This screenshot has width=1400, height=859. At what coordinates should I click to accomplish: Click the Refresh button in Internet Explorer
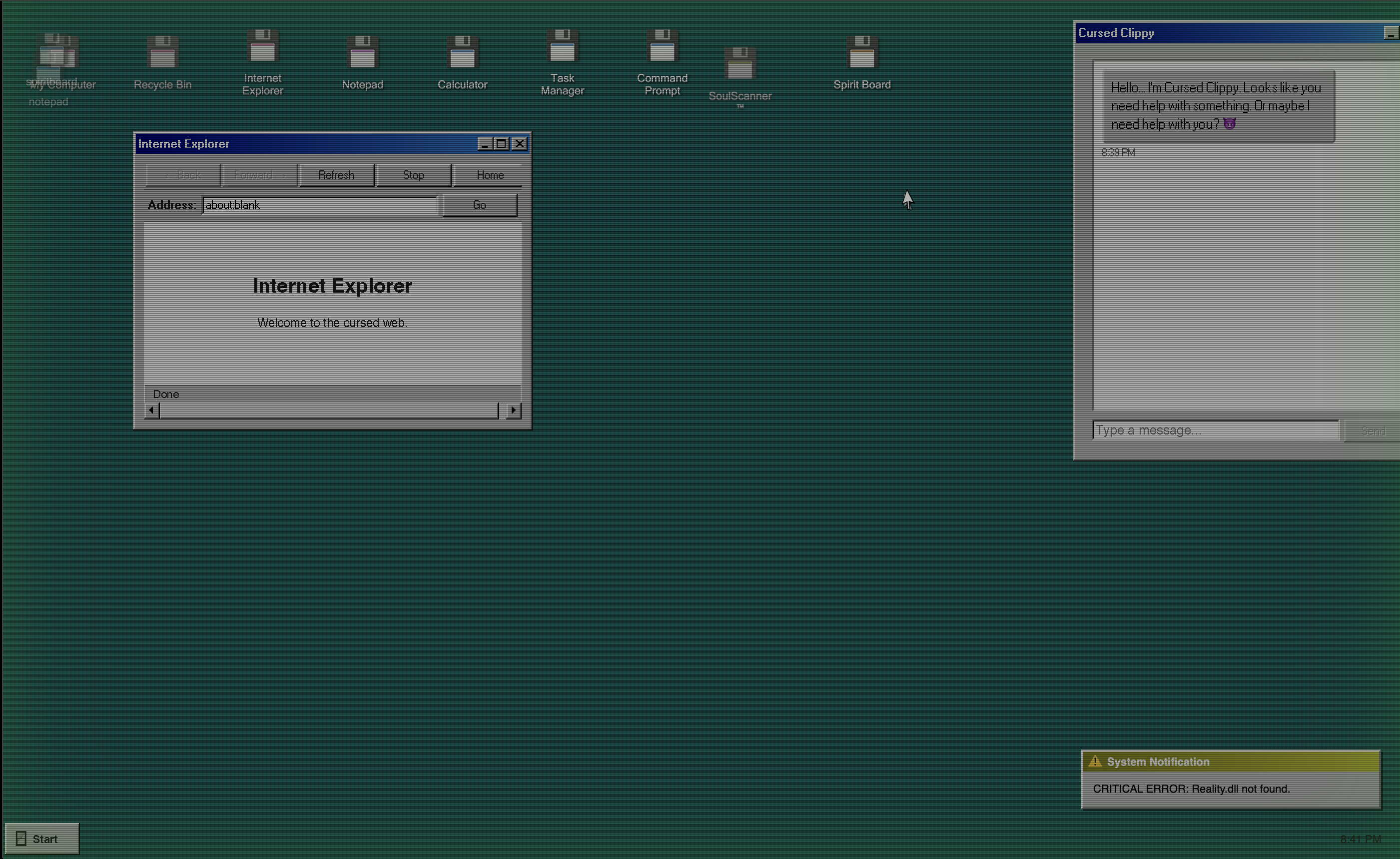point(336,176)
